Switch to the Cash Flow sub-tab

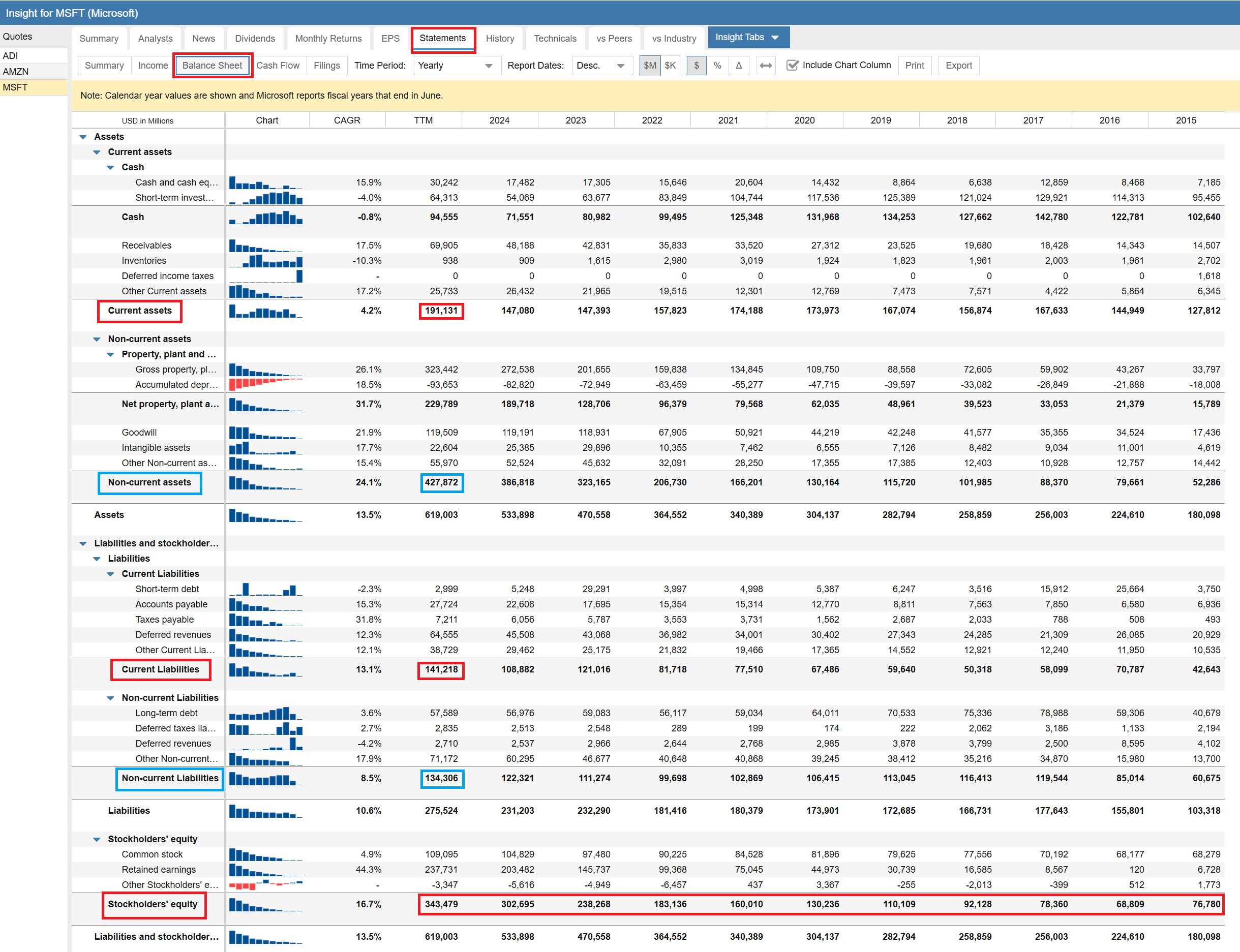click(278, 66)
